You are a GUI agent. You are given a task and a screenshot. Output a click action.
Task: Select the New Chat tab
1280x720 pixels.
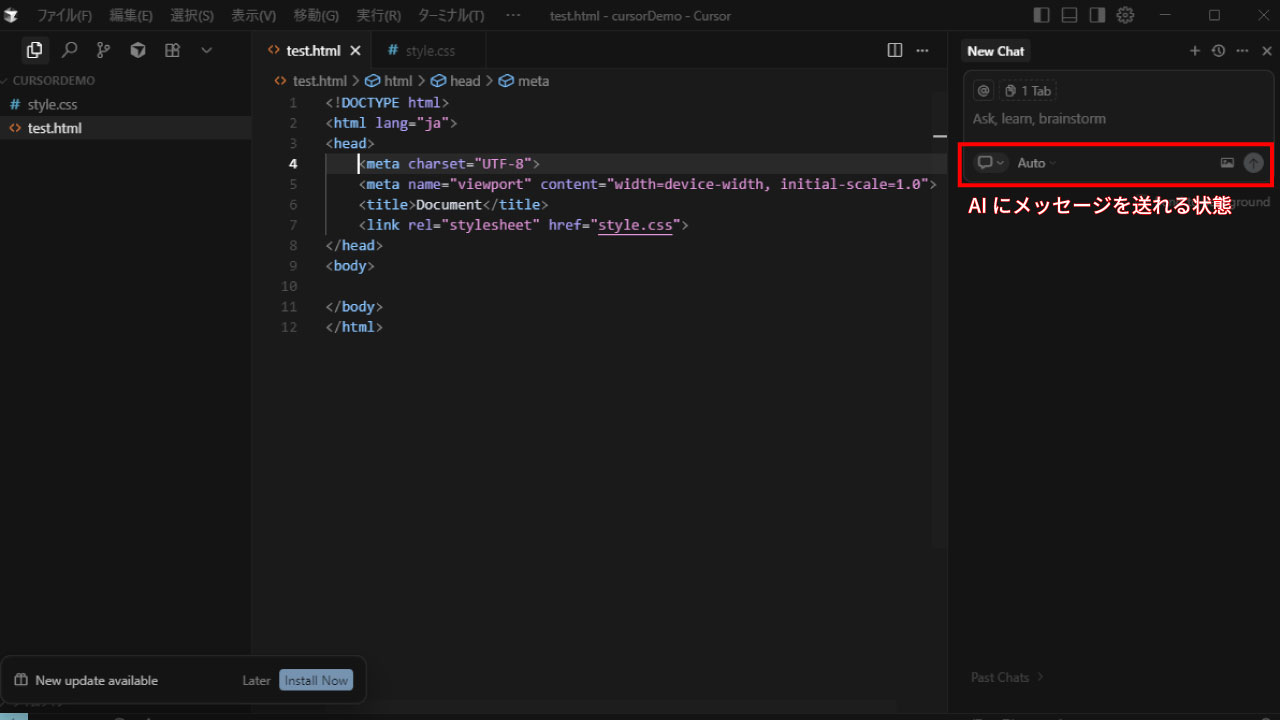(x=996, y=51)
